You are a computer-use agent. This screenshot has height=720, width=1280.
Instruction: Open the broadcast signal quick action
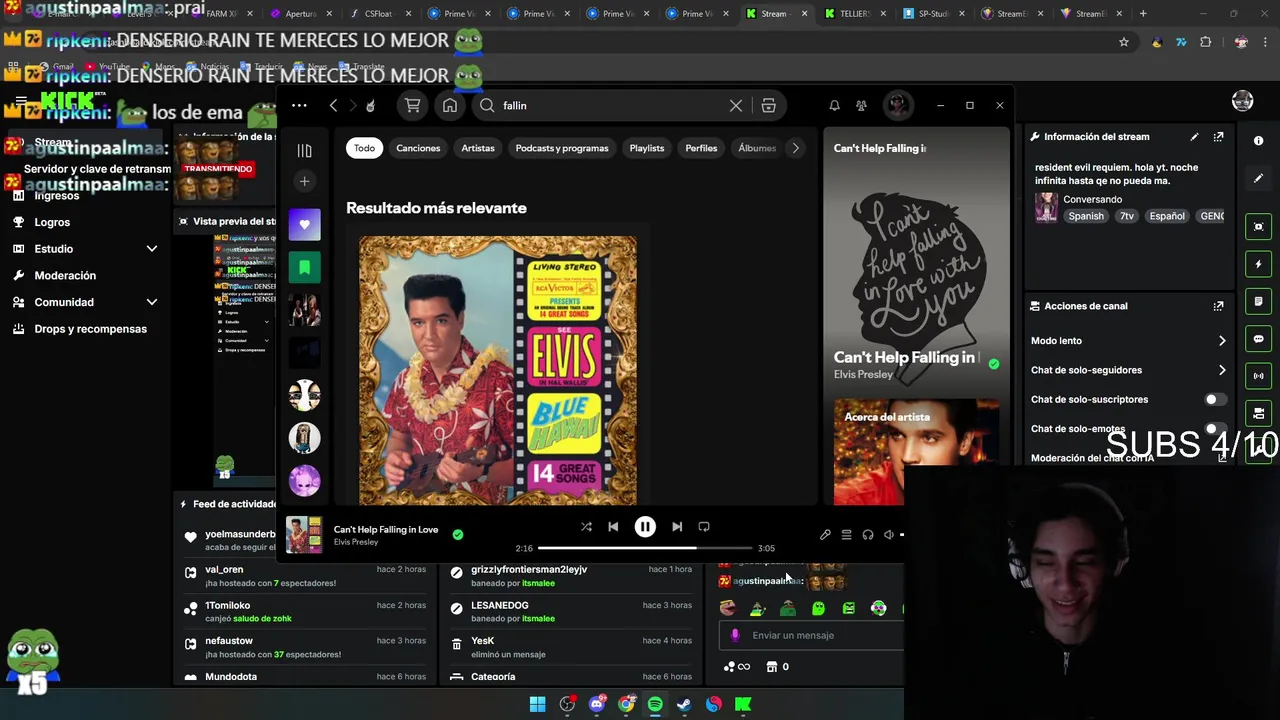(x=1258, y=376)
